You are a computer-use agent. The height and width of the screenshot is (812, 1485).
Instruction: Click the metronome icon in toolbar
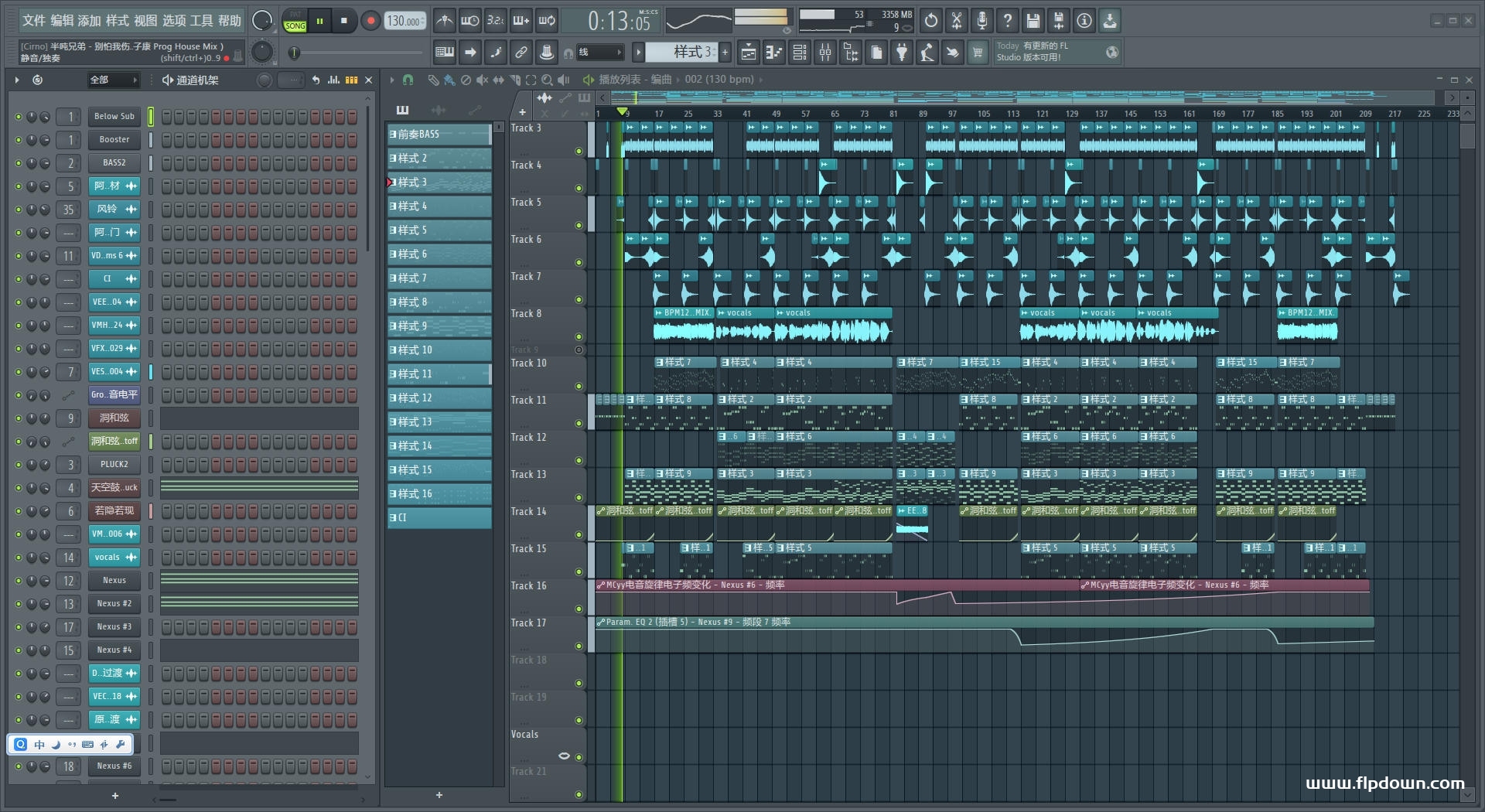[444, 21]
